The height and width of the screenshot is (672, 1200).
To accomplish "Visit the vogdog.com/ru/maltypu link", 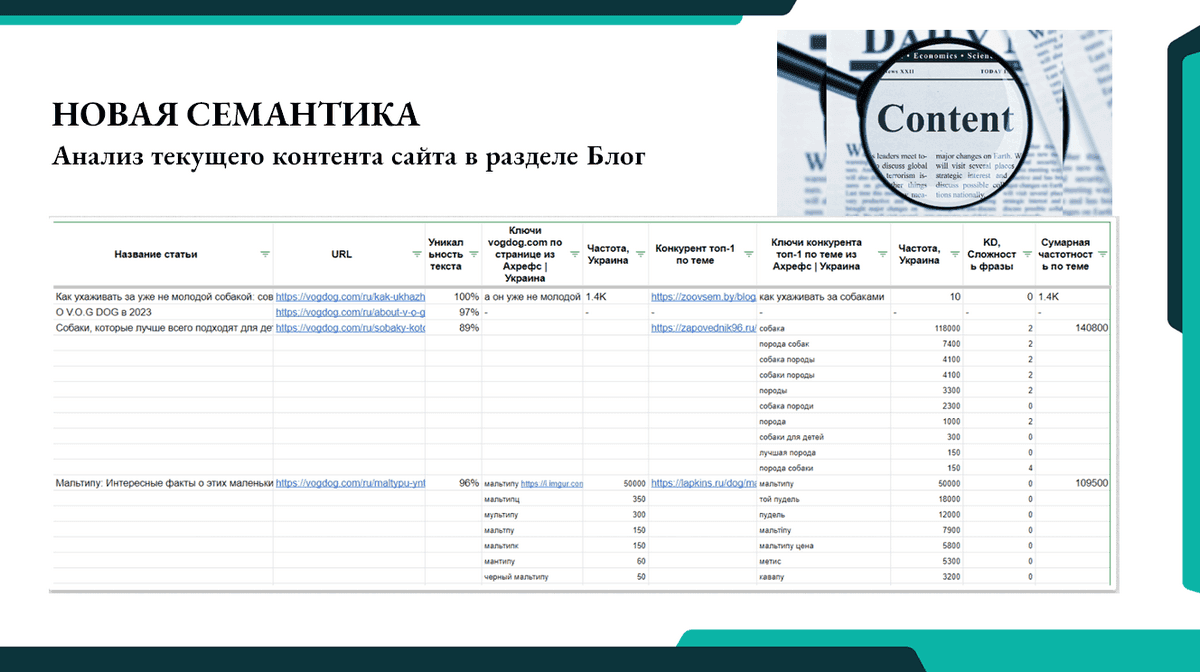I will (x=350, y=483).
